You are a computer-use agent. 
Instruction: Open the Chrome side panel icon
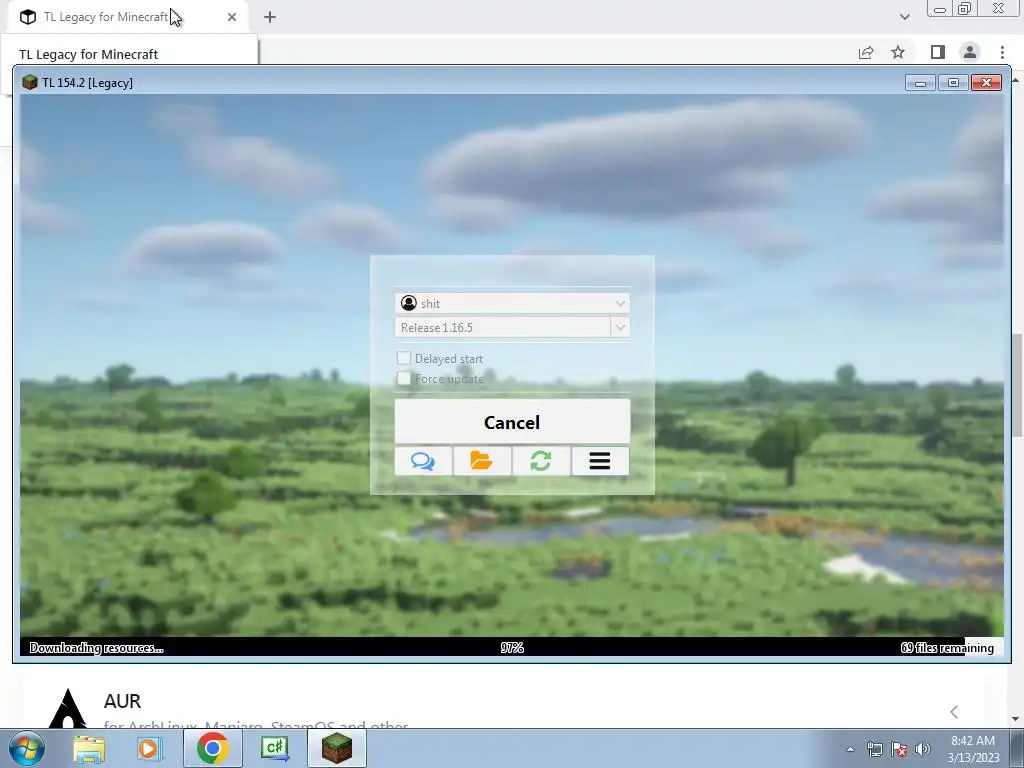pos(938,52)
